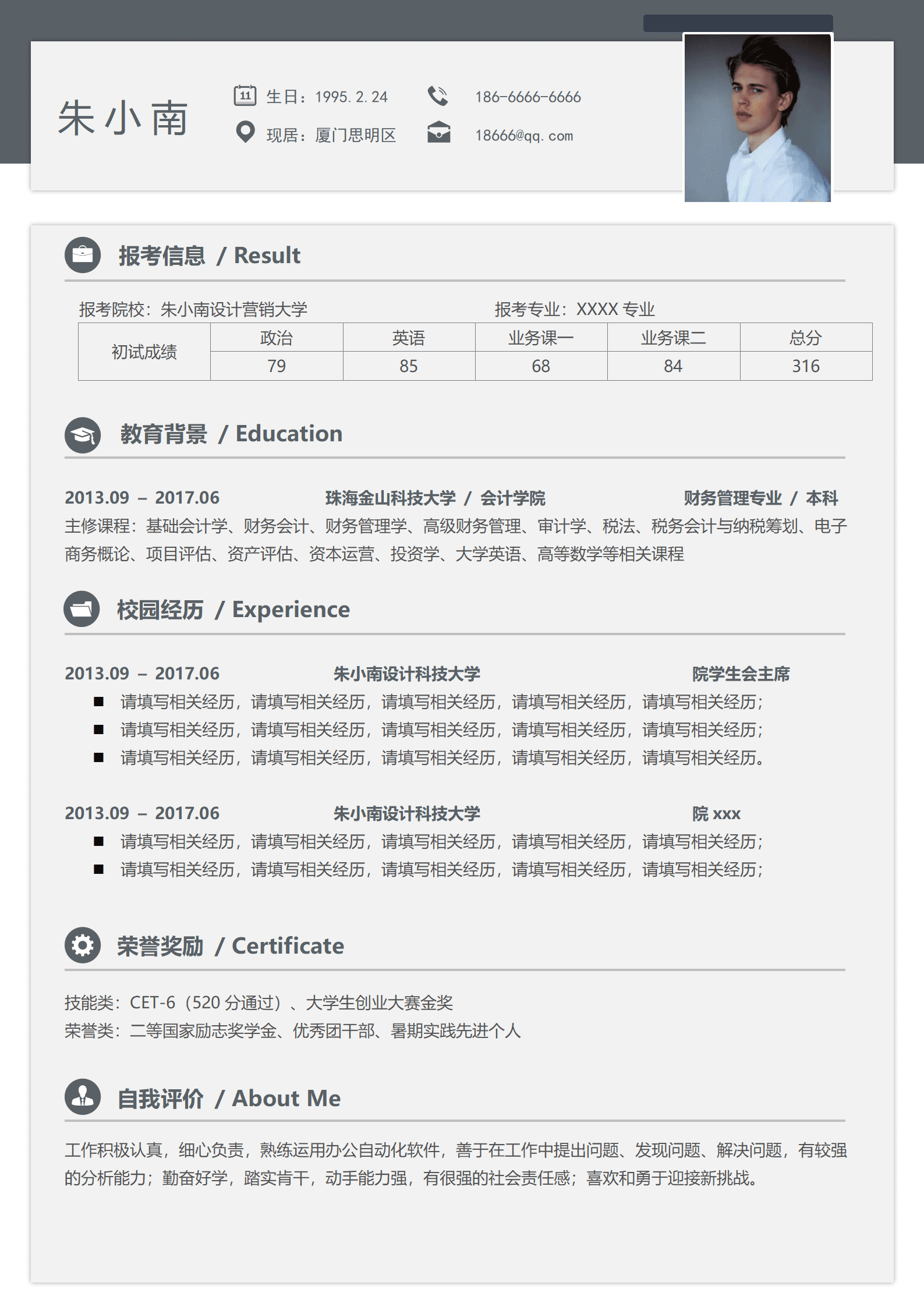Click 报考专业：XXXX 专业 line

click(x=575, y=309)
